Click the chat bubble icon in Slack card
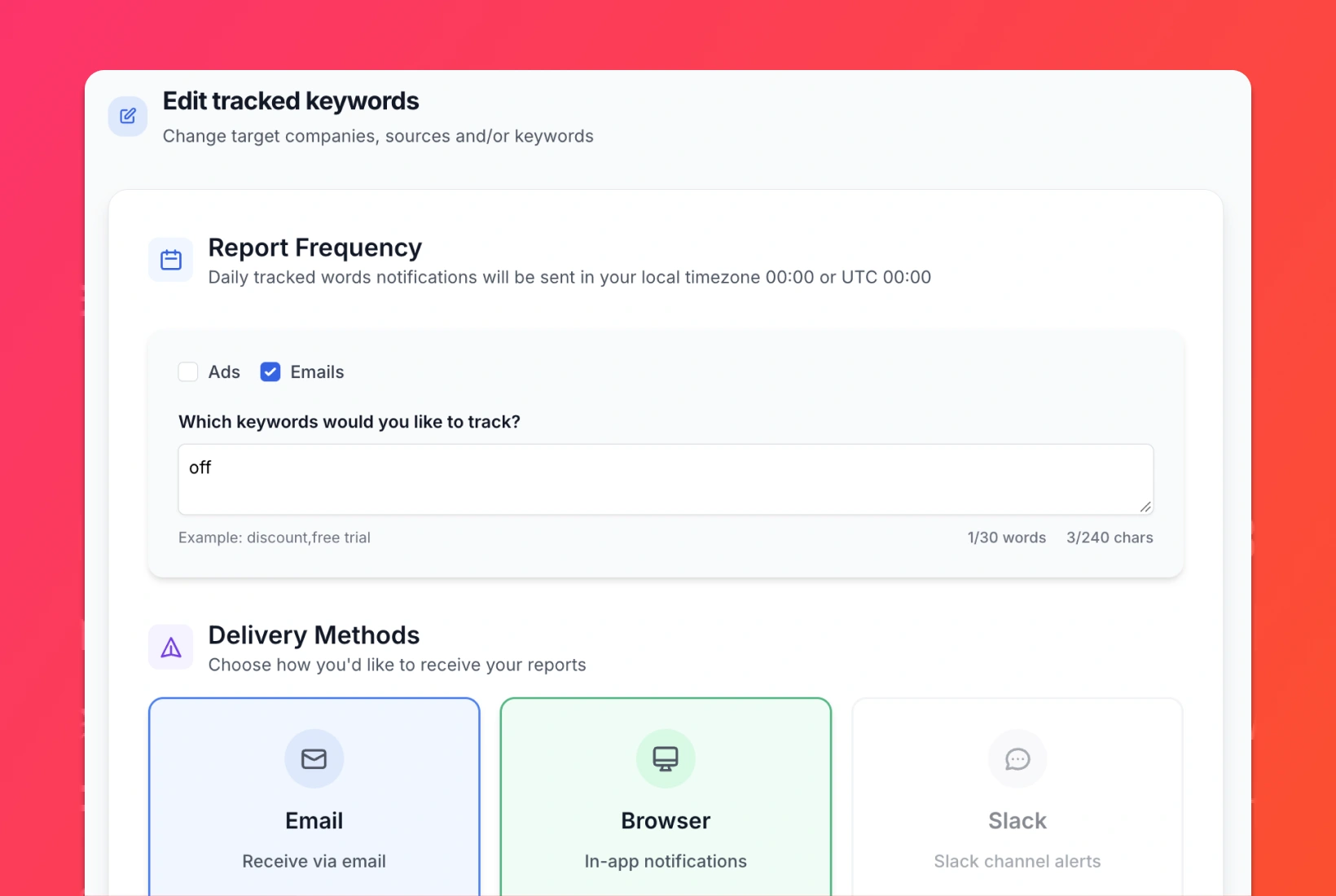This screenshot has width=1336, height=896. (1017, 758)
